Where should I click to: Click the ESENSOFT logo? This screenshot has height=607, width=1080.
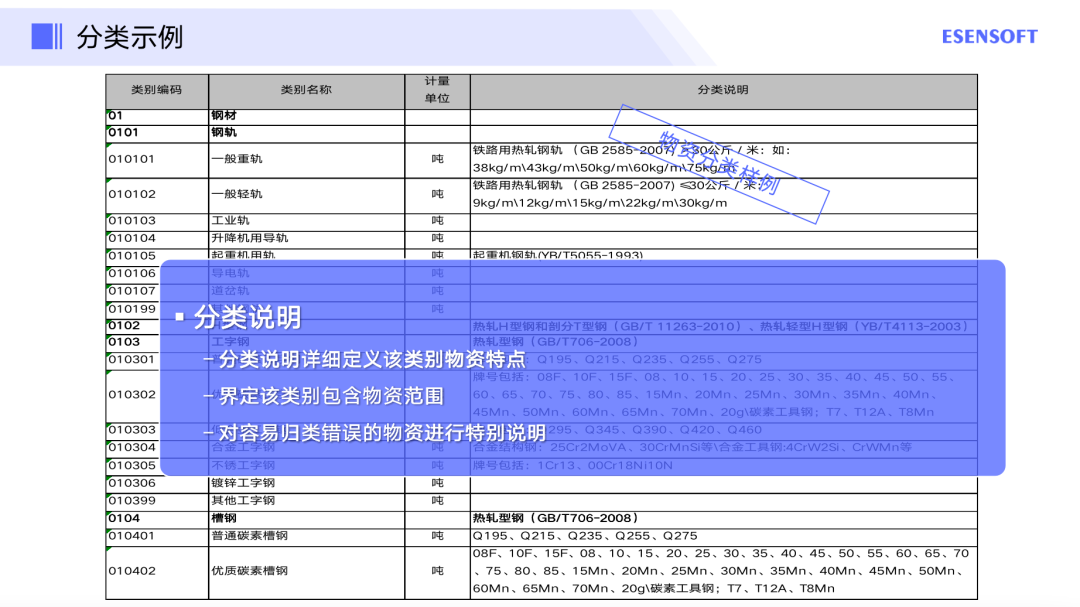[989, 37]
